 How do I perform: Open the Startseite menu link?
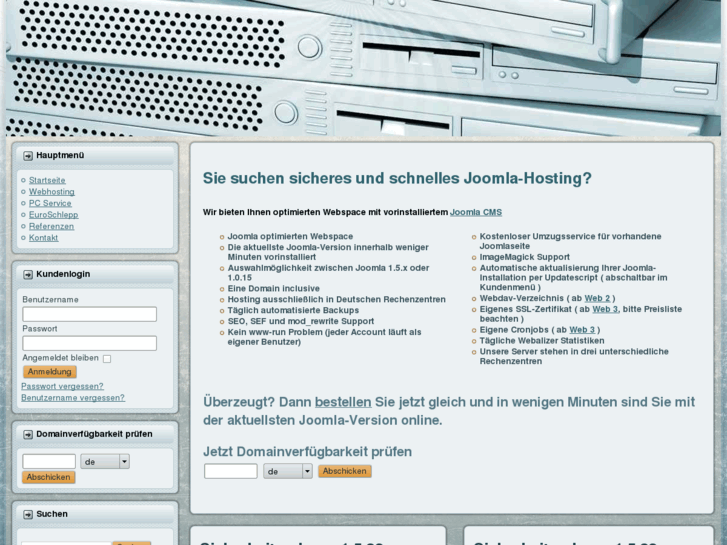[x=47, y=180]
